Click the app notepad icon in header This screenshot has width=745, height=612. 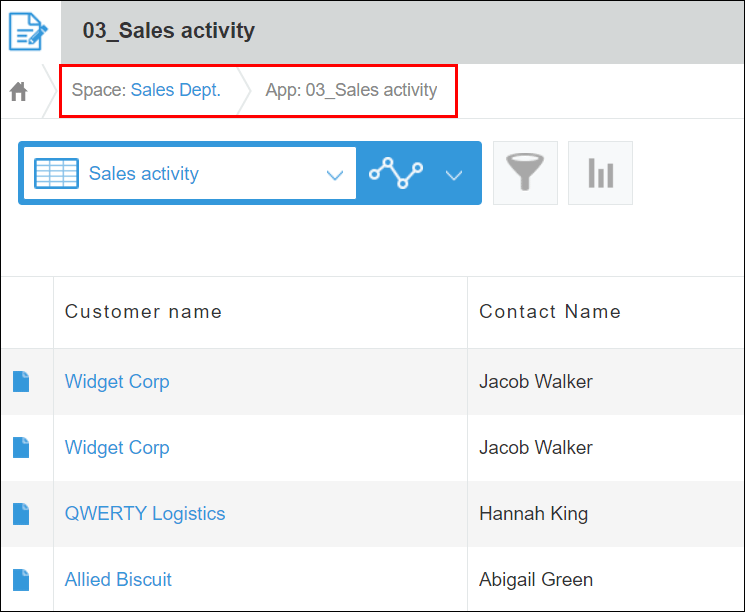tap(29, 31)
